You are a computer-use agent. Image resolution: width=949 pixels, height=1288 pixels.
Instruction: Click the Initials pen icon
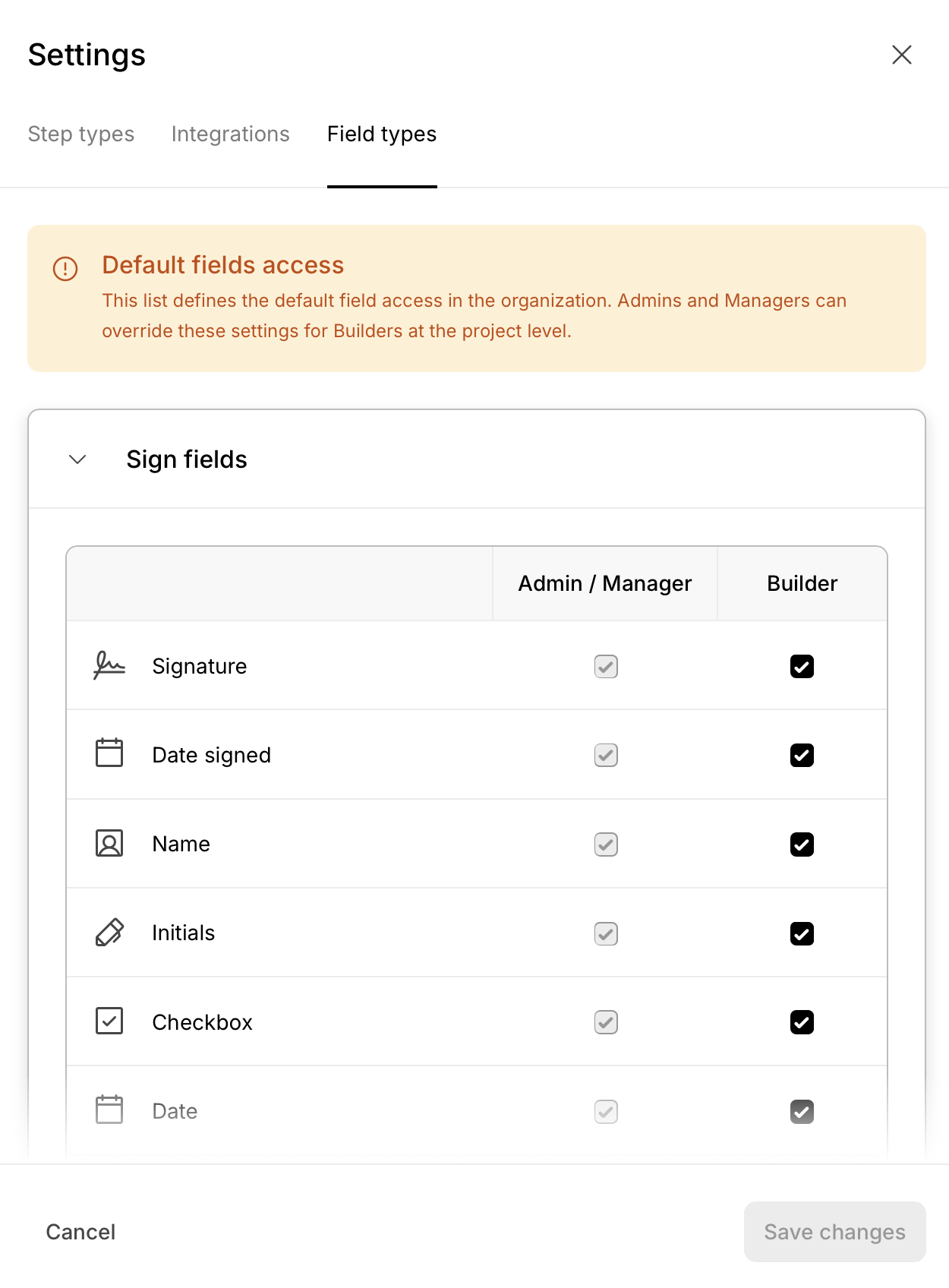(x=109, y=933)
